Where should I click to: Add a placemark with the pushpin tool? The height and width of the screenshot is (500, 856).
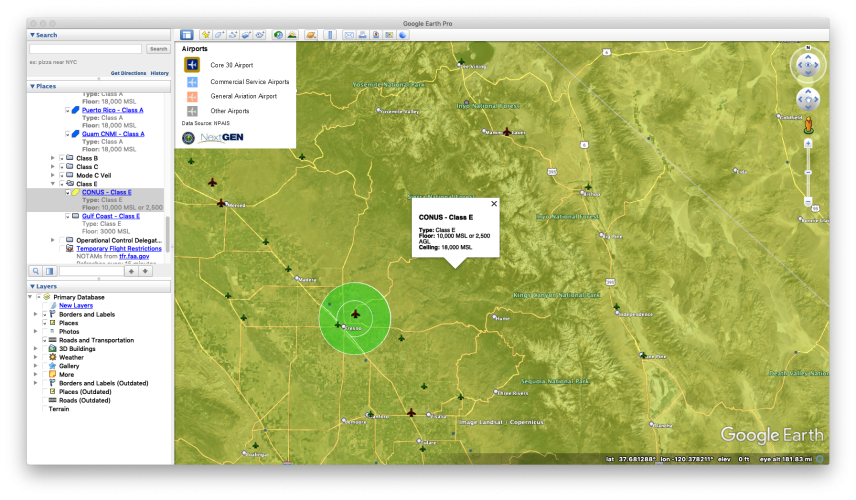click(x=206, y=35)
